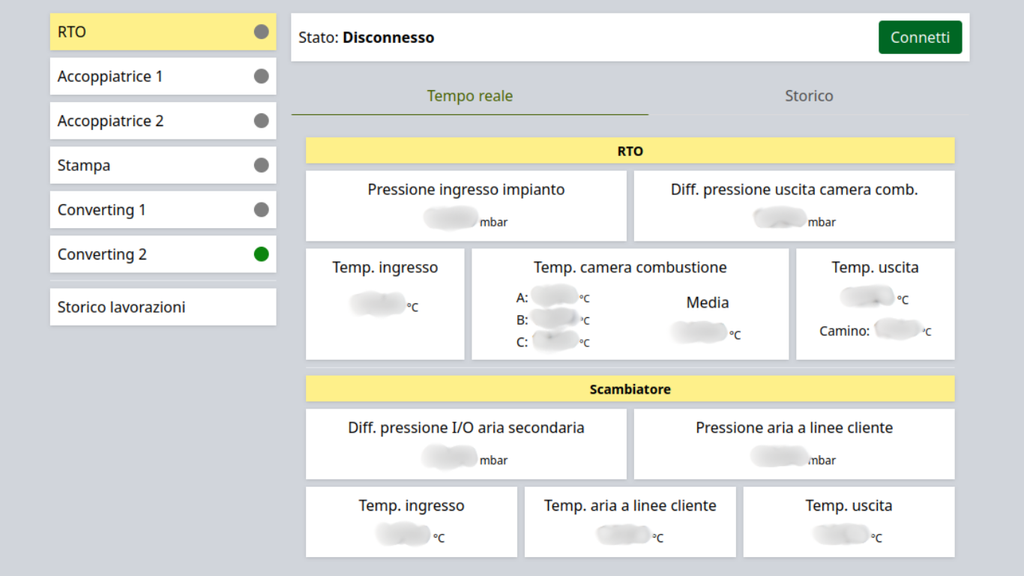Click the yellow RTO section header
The height and width of the screenshot is (576, 1024).
(630, 151)
